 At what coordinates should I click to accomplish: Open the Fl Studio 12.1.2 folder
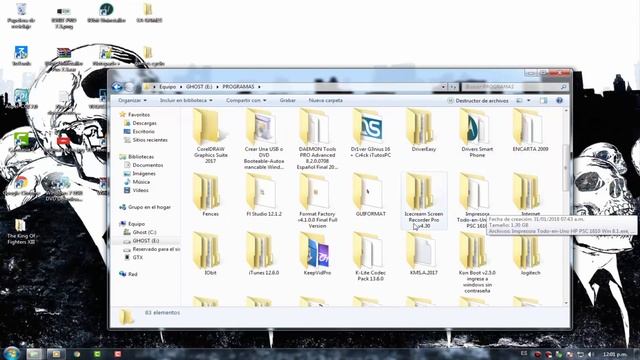(263, 195)
